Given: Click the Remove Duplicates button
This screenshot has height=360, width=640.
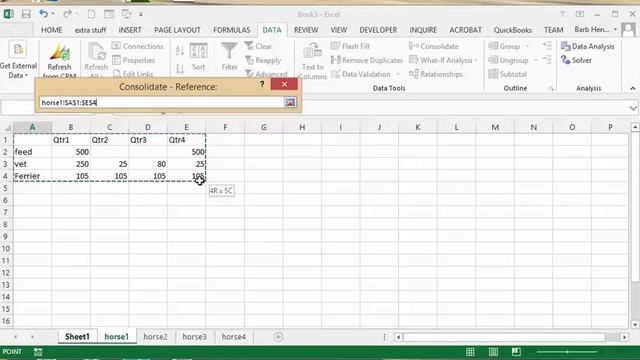Looking at the screenshot, I should coord(367,60).
